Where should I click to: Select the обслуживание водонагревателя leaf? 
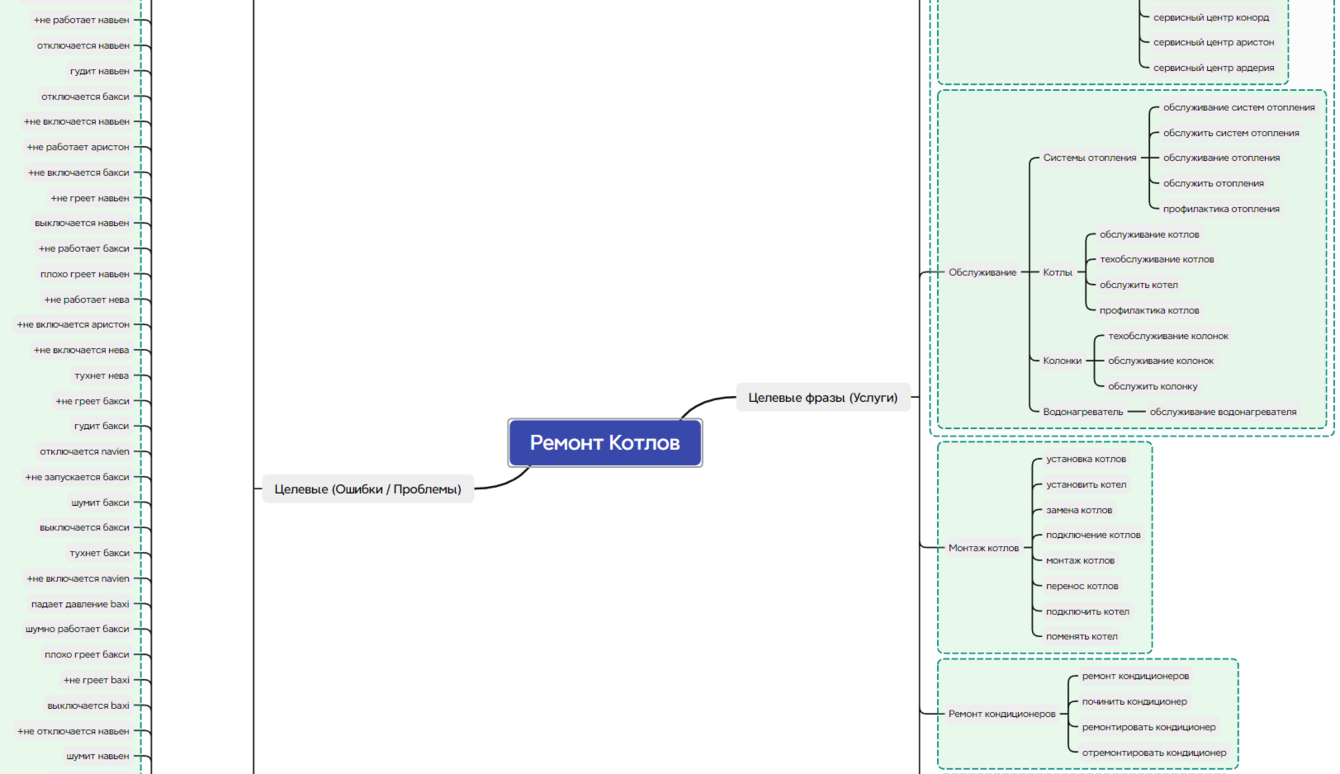click(1223, 411)
